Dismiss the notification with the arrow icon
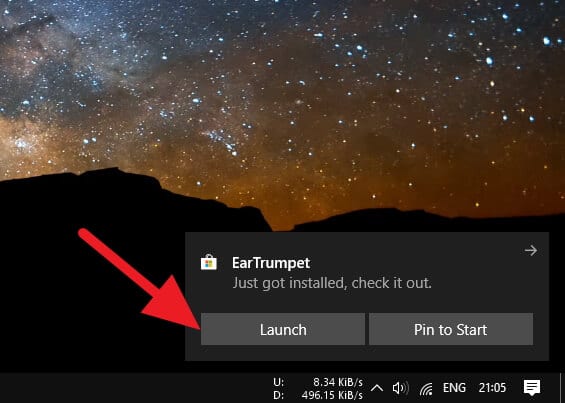This screenshot has width=565, height=403. tap(531, 250)
